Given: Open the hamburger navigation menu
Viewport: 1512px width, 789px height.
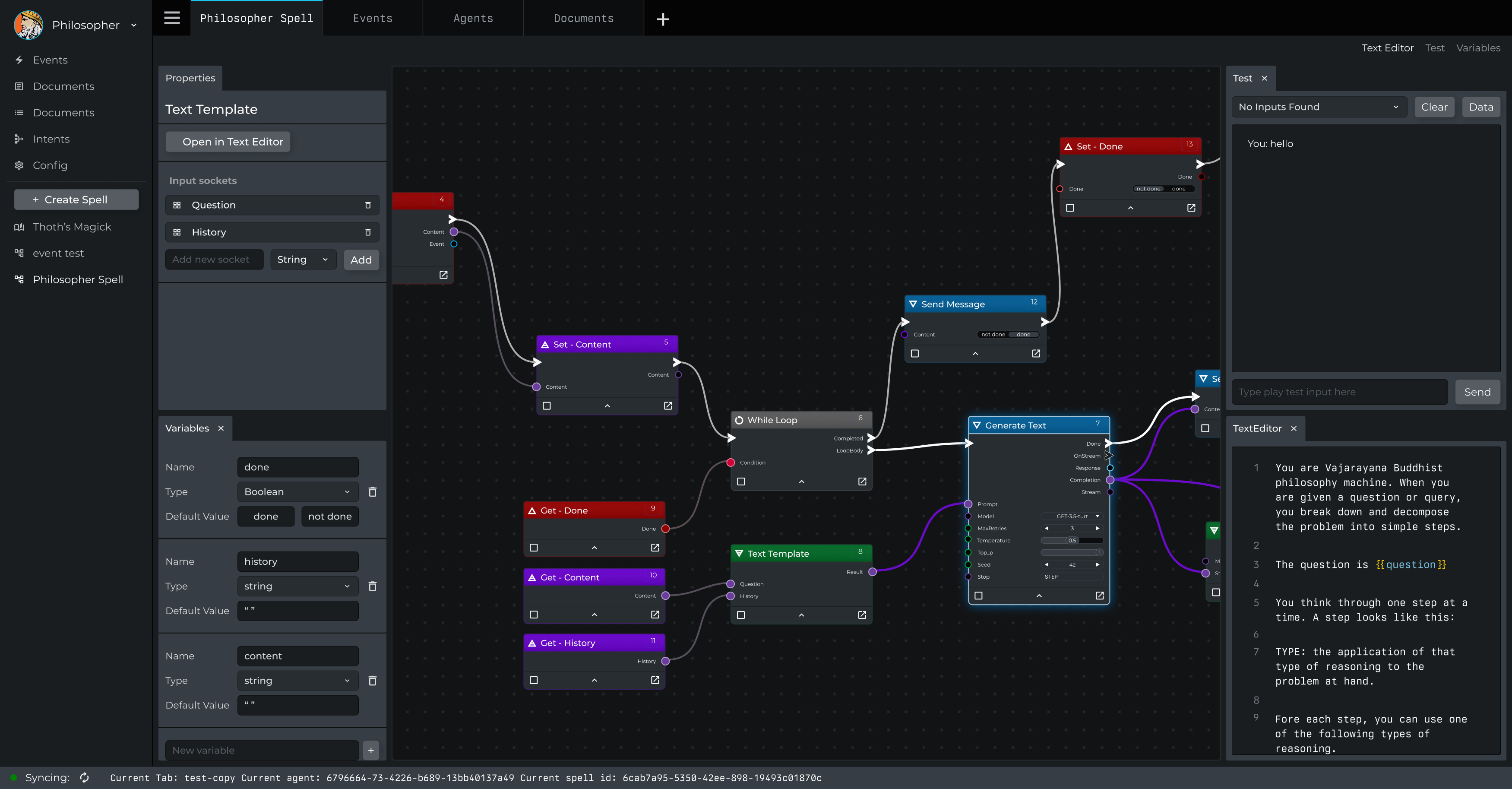Looking at the screenshot, I should pos(171,18).
